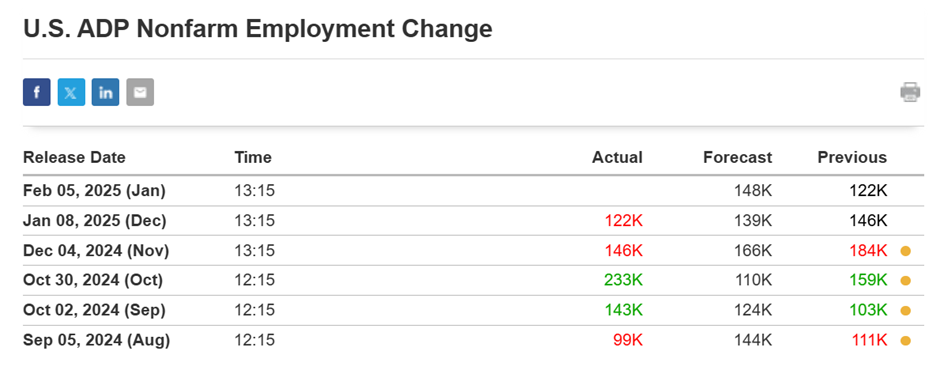Share via the LinkedIn icon

pyautogui.click(x=106, y=92)
